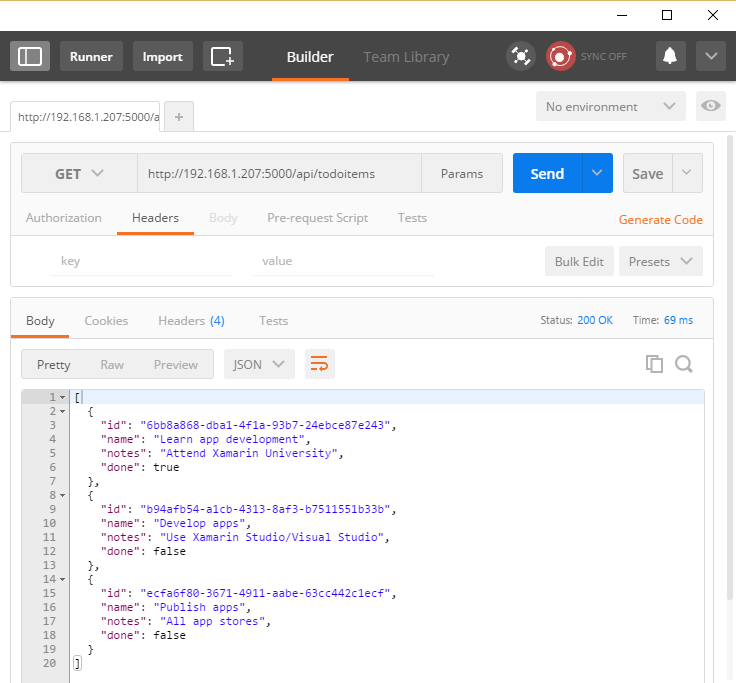Image resolution: width=736 pixels, height=683 pixels.
Task: Click the id starting with ecfa6f80
Action: coord(265,593)
